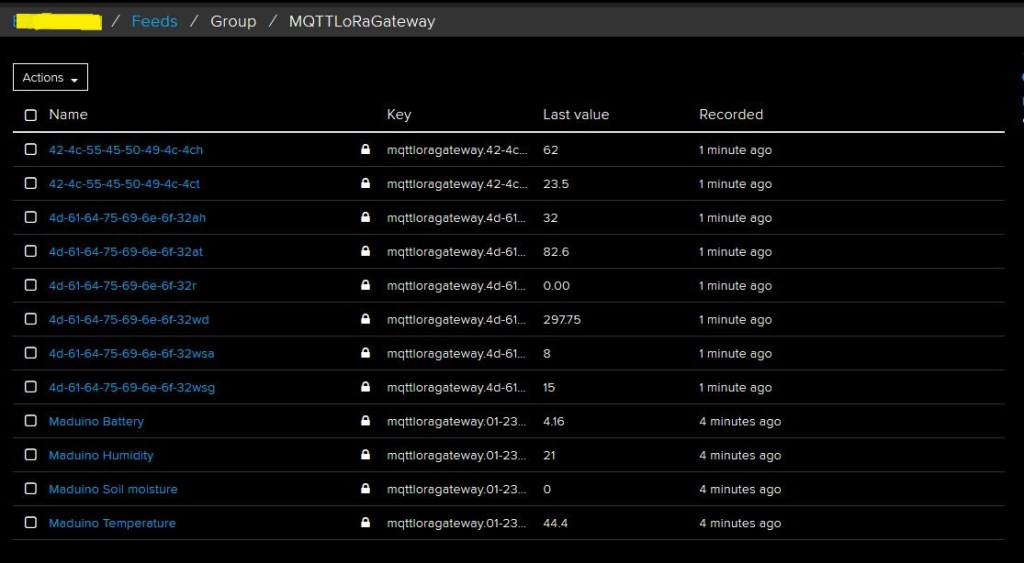1024x563 pixels.
Task: Click lock icon for Maduino Soil moisture
Action: (365, 490)
